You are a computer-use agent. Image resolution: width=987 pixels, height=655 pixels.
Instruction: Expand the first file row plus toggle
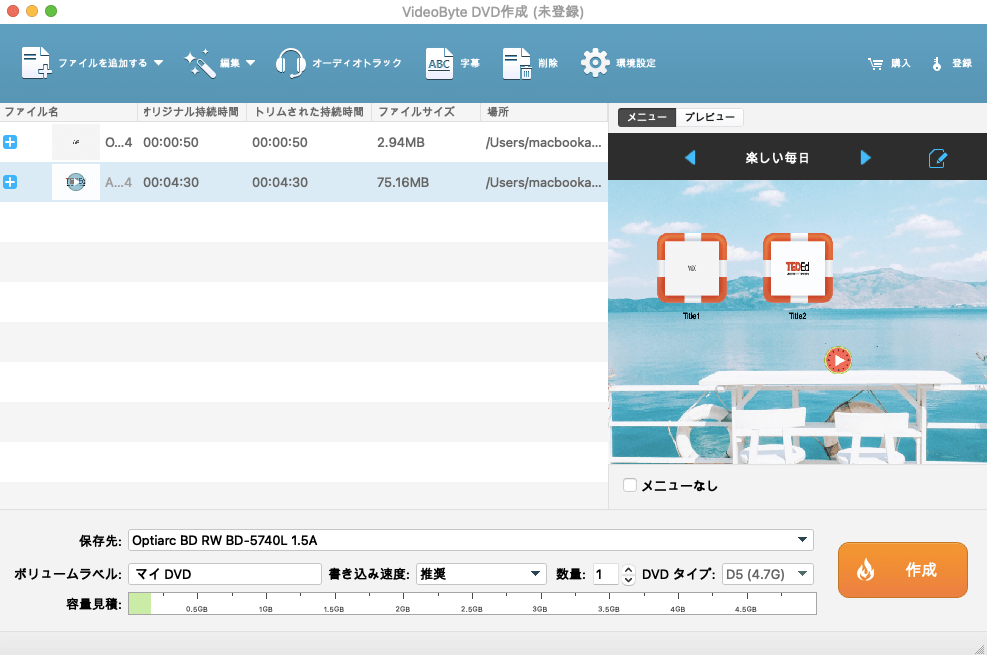(10, 143)
